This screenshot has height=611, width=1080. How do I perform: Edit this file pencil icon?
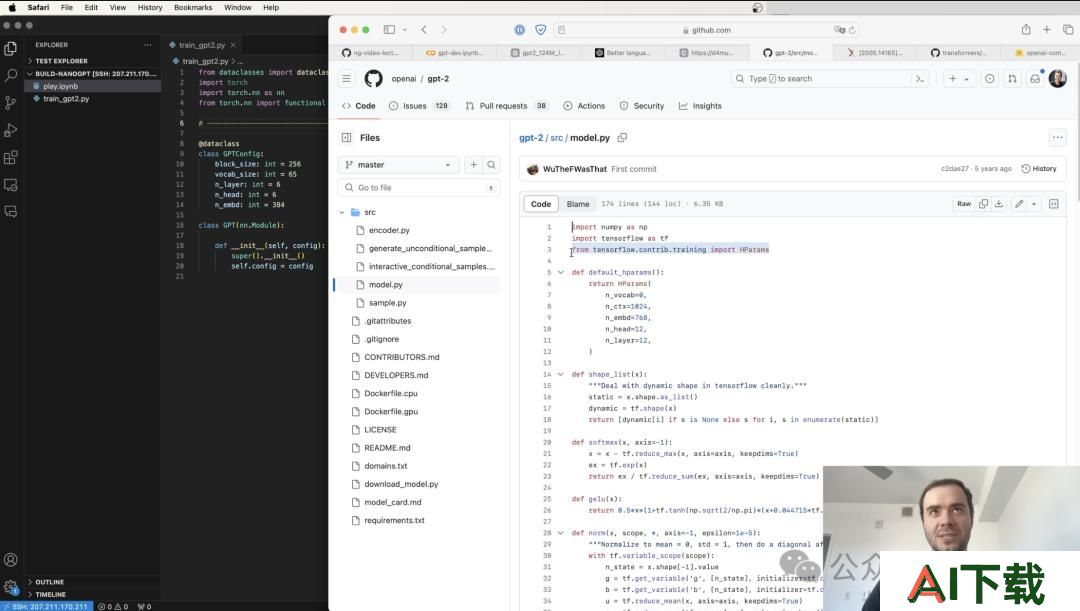point(1019,204)
